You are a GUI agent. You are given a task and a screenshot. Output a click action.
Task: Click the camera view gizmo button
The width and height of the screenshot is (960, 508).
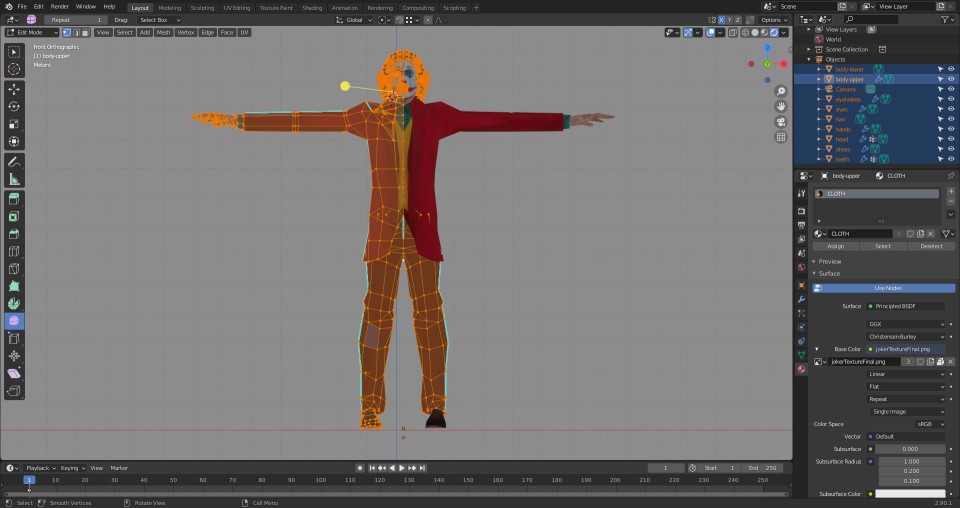coord(781,122)
